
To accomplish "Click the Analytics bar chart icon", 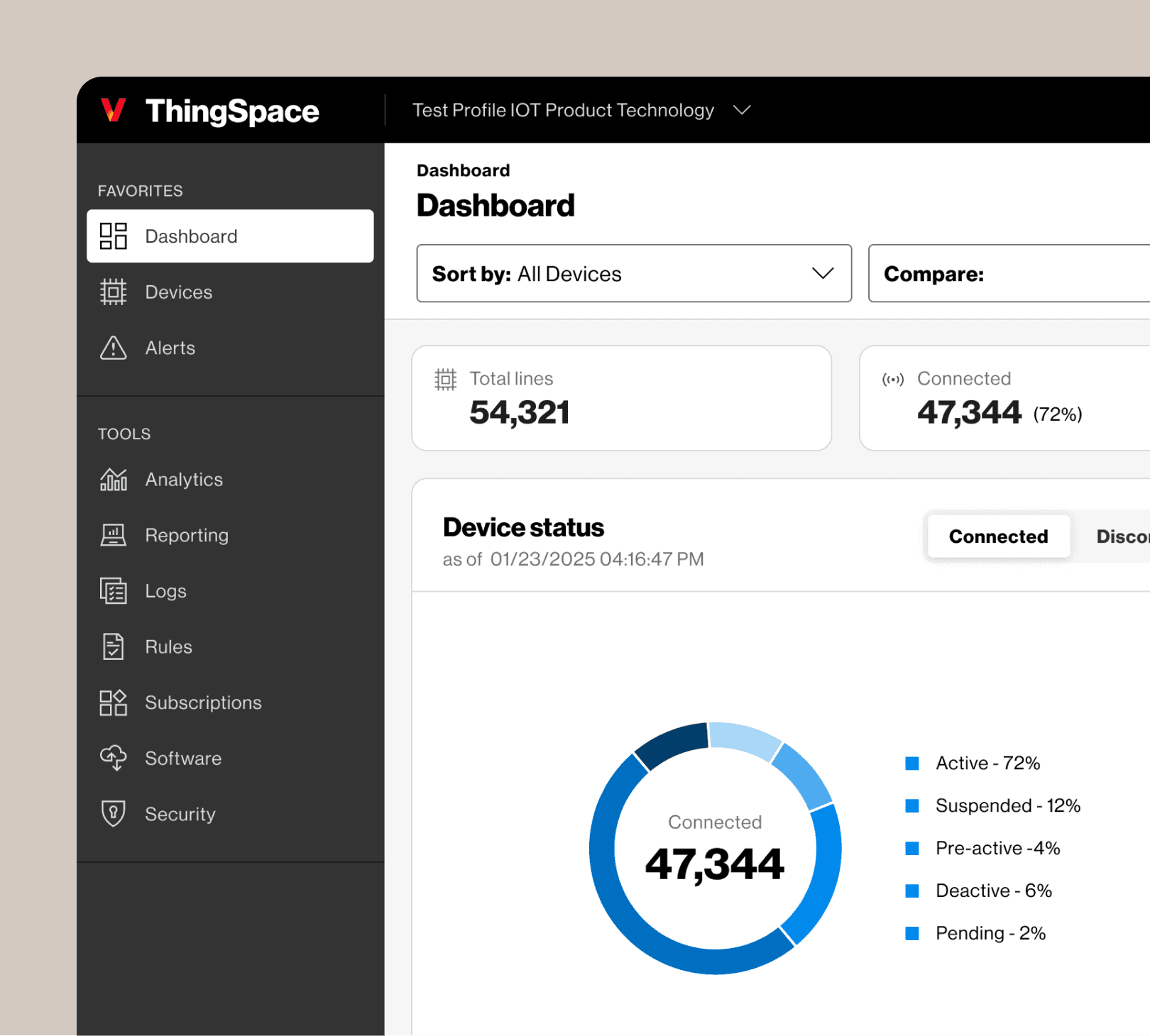I will (x=114, y=480).
